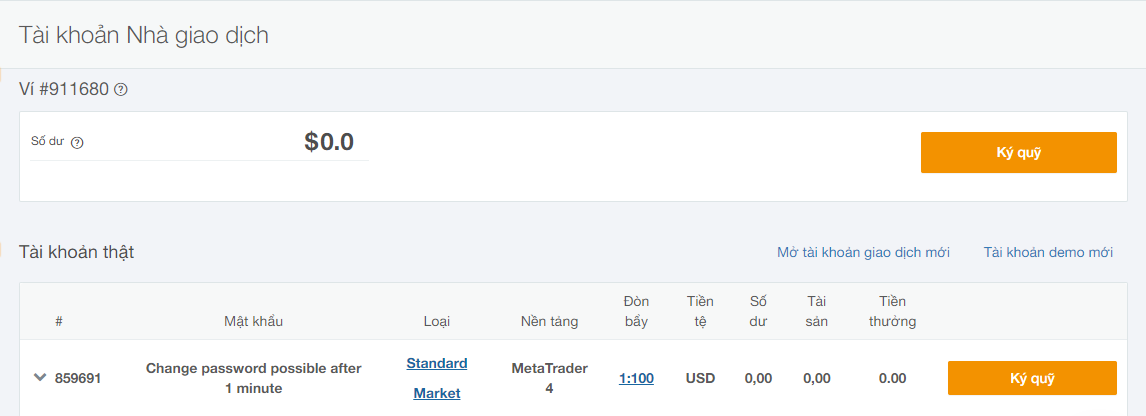Image resolution: width=1146 pixels, height=416 pixels.
Task: Open Mở tài khoản giao dịch mới link
Action: pyautogui.click(x=863, y=253)
